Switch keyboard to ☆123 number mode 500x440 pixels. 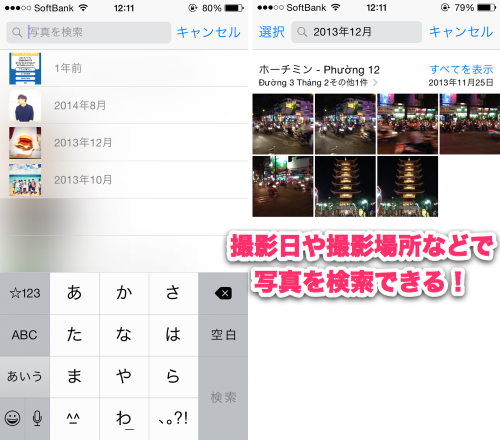[25, 293]
